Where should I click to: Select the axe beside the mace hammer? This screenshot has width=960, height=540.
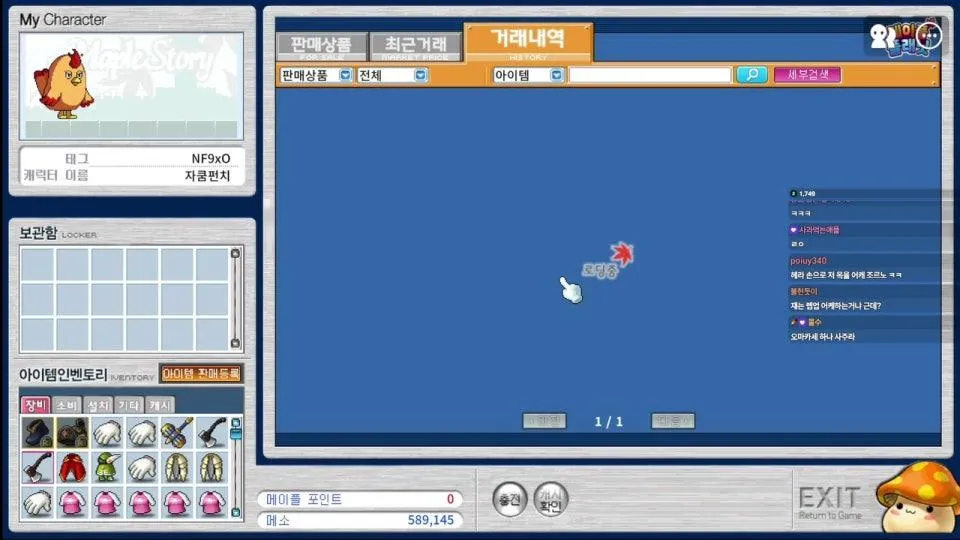click(x=212, y=432)
